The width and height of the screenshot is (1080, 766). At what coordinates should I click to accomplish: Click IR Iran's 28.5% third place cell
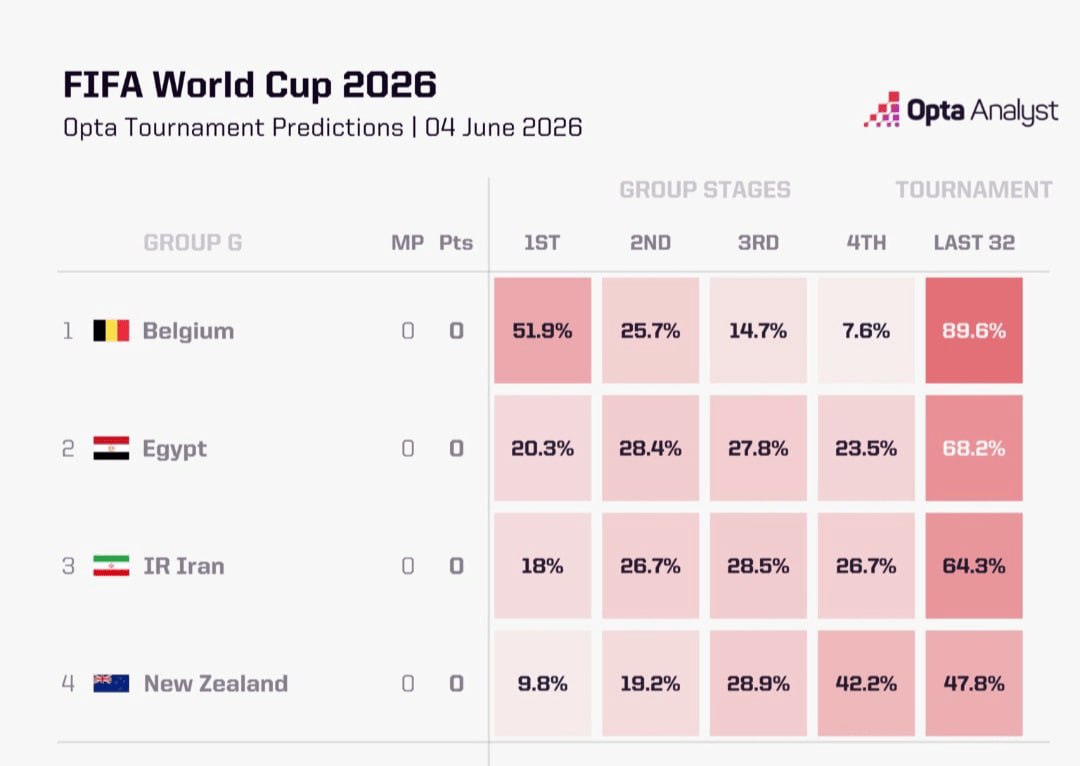[x=758, y=566]
